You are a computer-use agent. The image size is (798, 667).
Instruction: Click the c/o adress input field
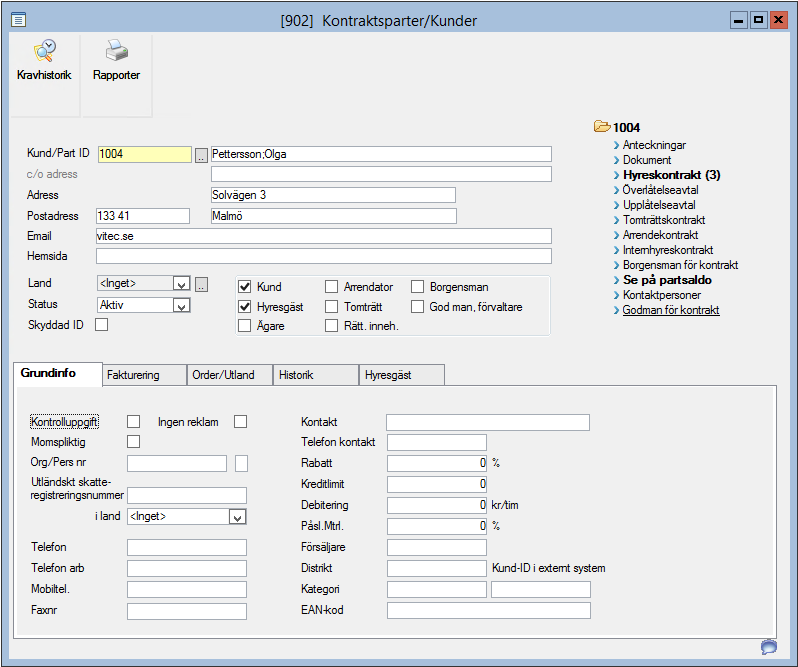tap(381, 174)
